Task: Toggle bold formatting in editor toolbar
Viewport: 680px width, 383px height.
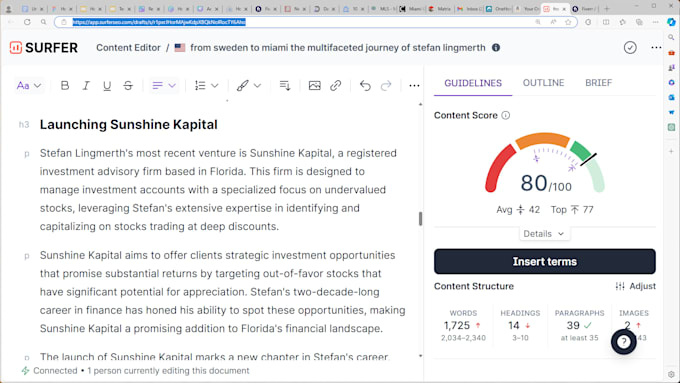Action: (x=65, y=86)
